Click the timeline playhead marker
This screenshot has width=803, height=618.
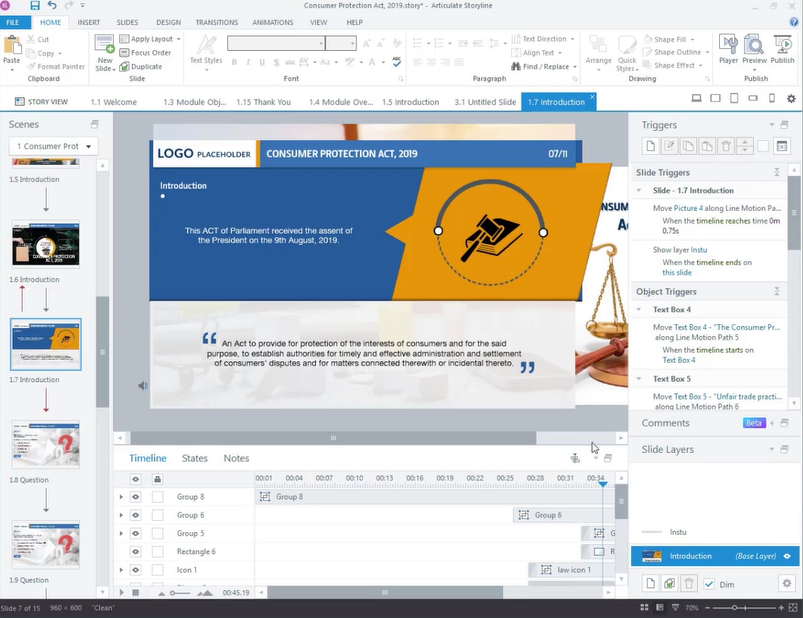click(603, 484)
